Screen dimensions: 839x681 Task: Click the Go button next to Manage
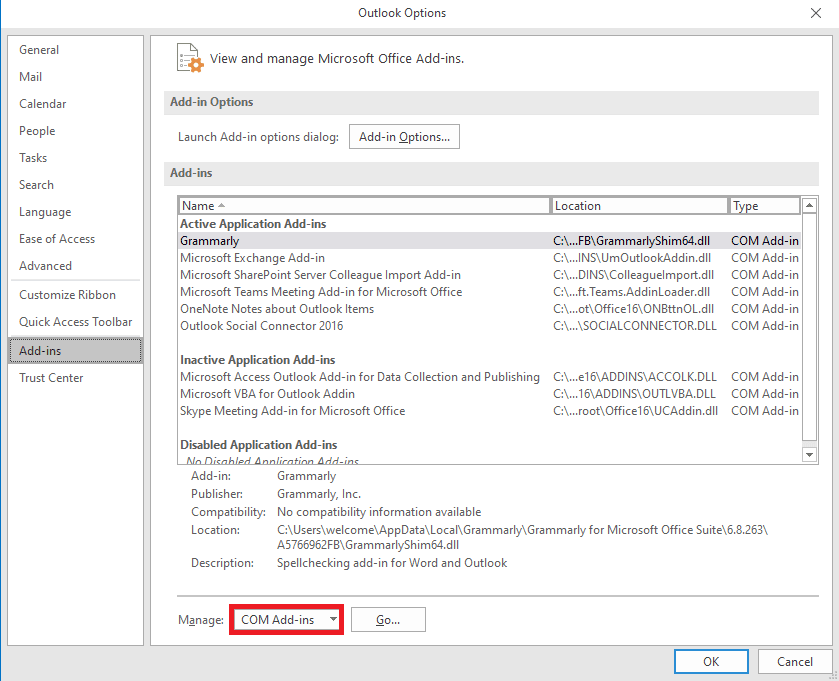(388, 619)
